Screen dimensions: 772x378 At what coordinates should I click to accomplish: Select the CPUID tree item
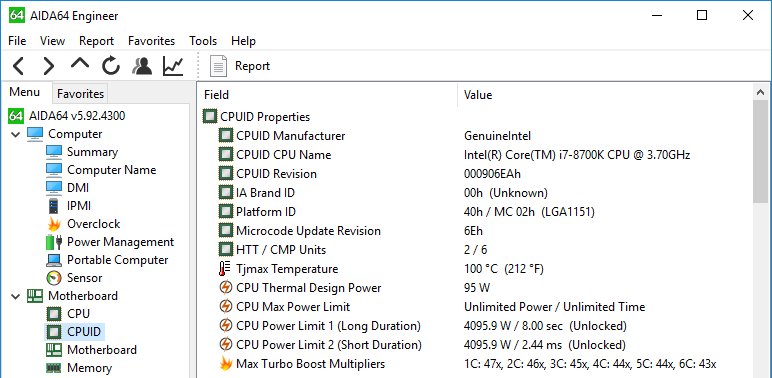point(74,332)
